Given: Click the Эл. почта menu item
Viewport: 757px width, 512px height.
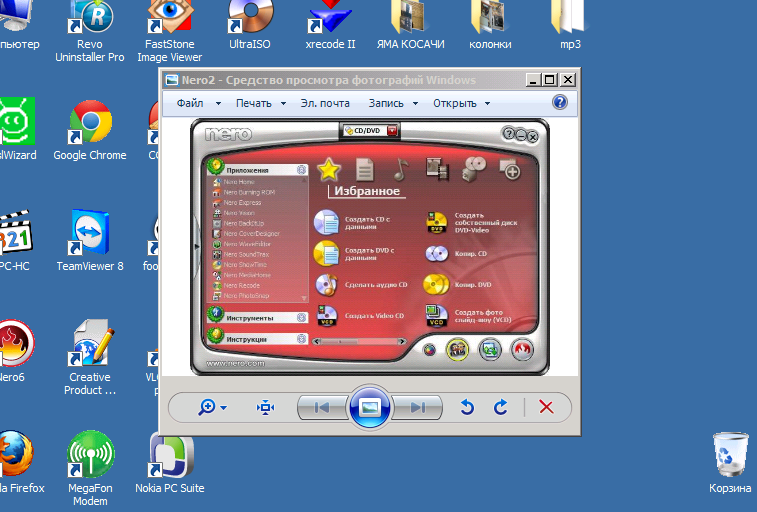Looking at the screenshot, I should (325, 103).
